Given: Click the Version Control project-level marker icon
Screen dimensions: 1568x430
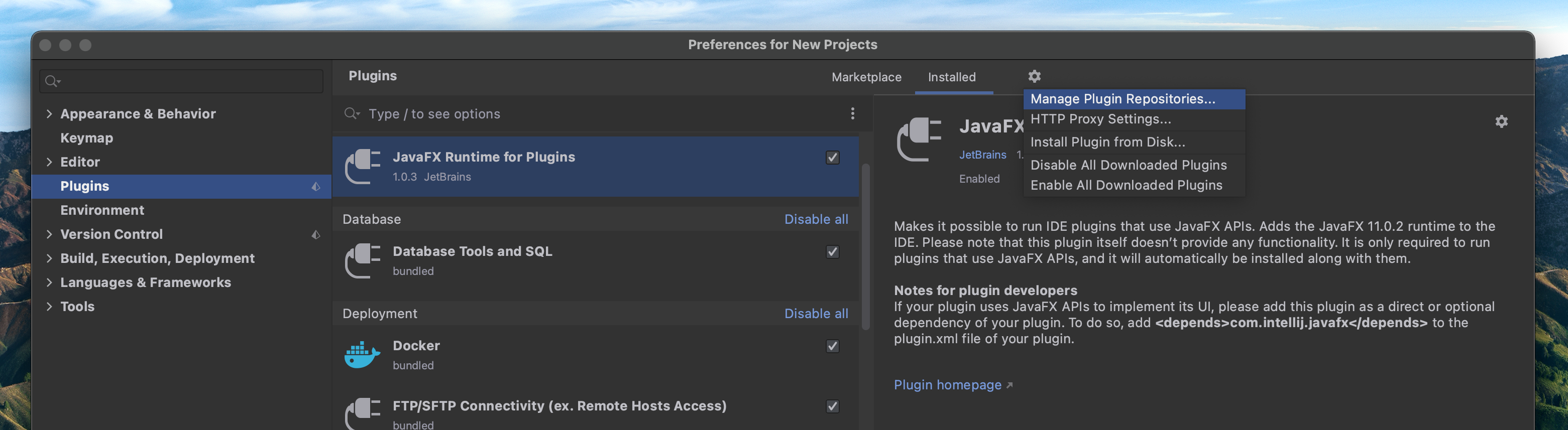Looking at the screenshot, I should 315,234.
